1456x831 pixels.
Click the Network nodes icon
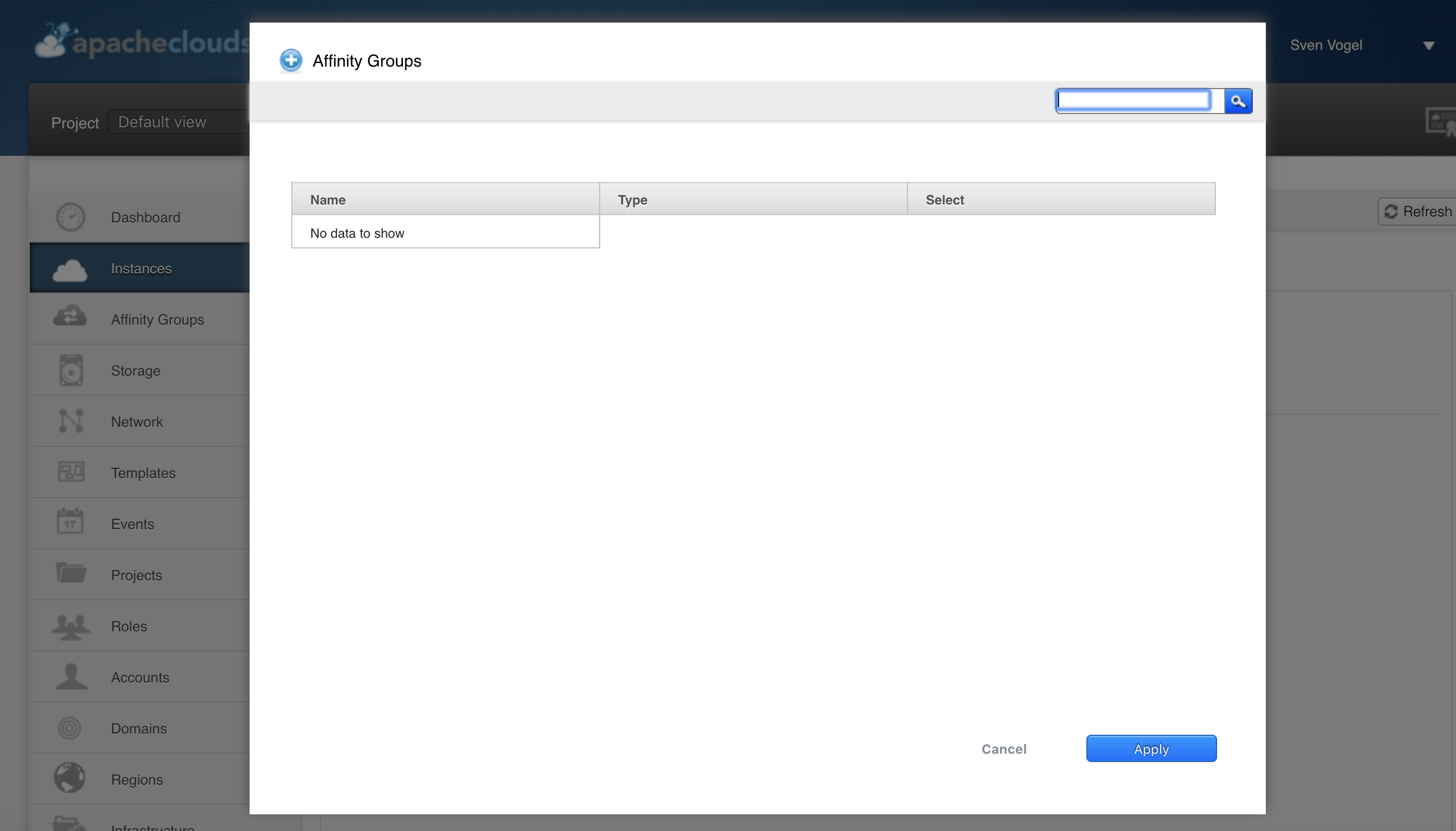click(71, 421)
